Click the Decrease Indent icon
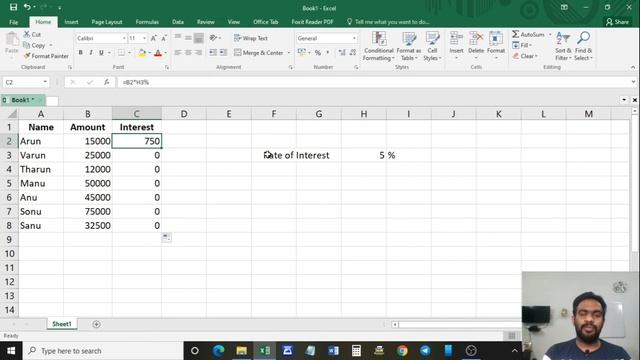The height and width of the screenshot is (360, 640). click(x=213, y=53)
